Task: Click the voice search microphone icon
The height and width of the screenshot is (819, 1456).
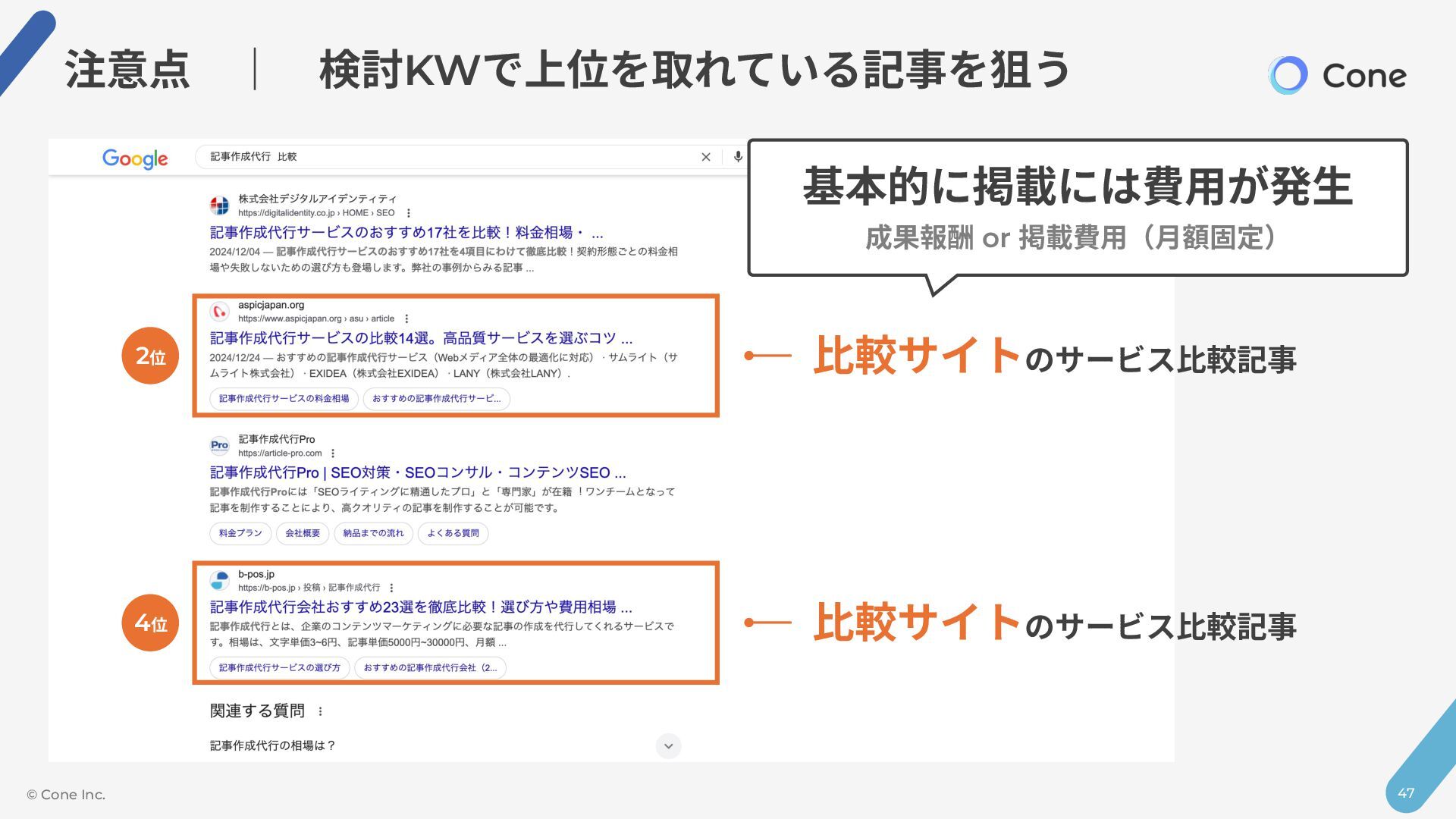Action: (x=738, y=157)
